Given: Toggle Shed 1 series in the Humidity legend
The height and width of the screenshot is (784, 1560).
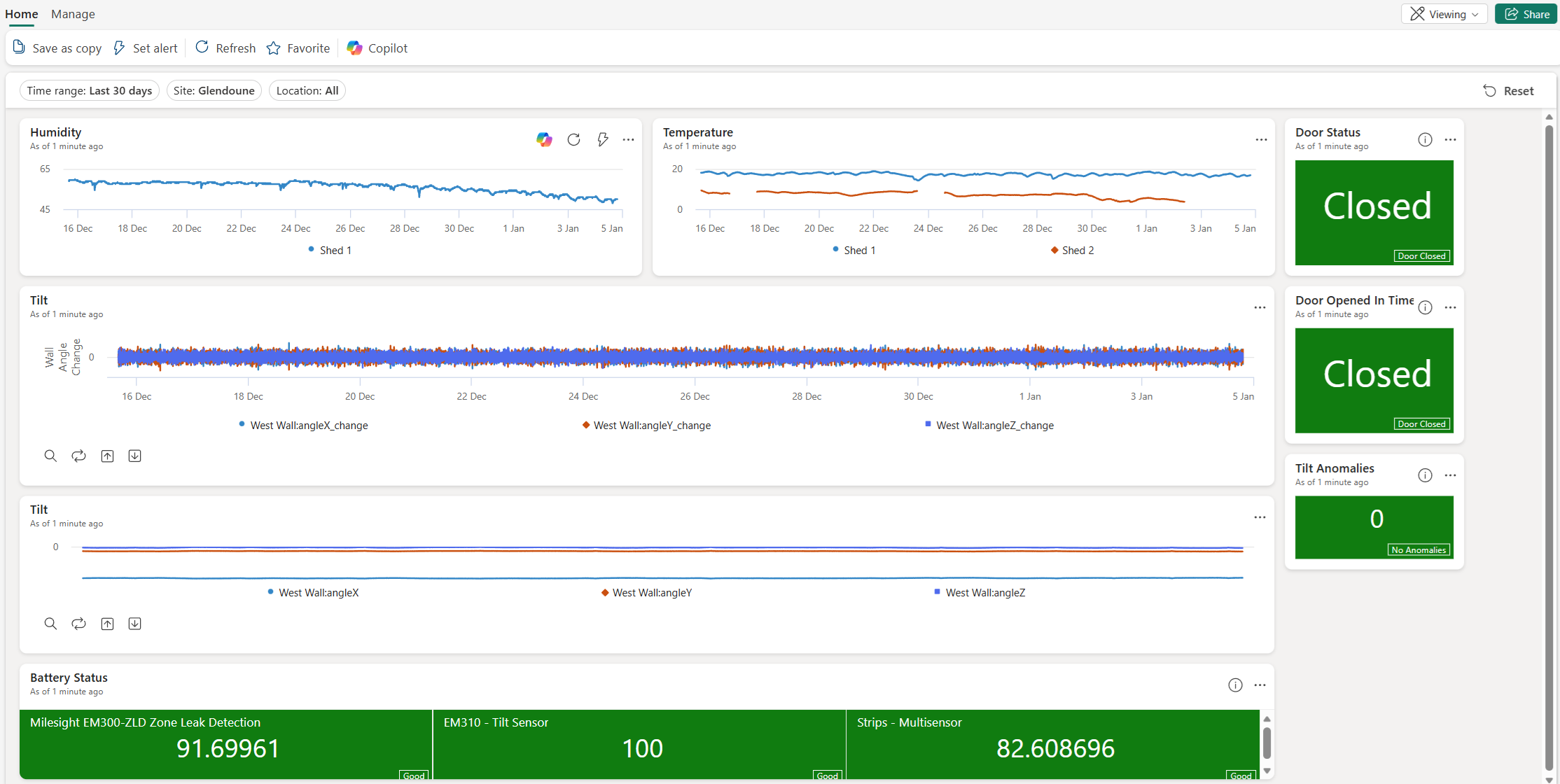Looking at the screenshot, I should (329, 250).
